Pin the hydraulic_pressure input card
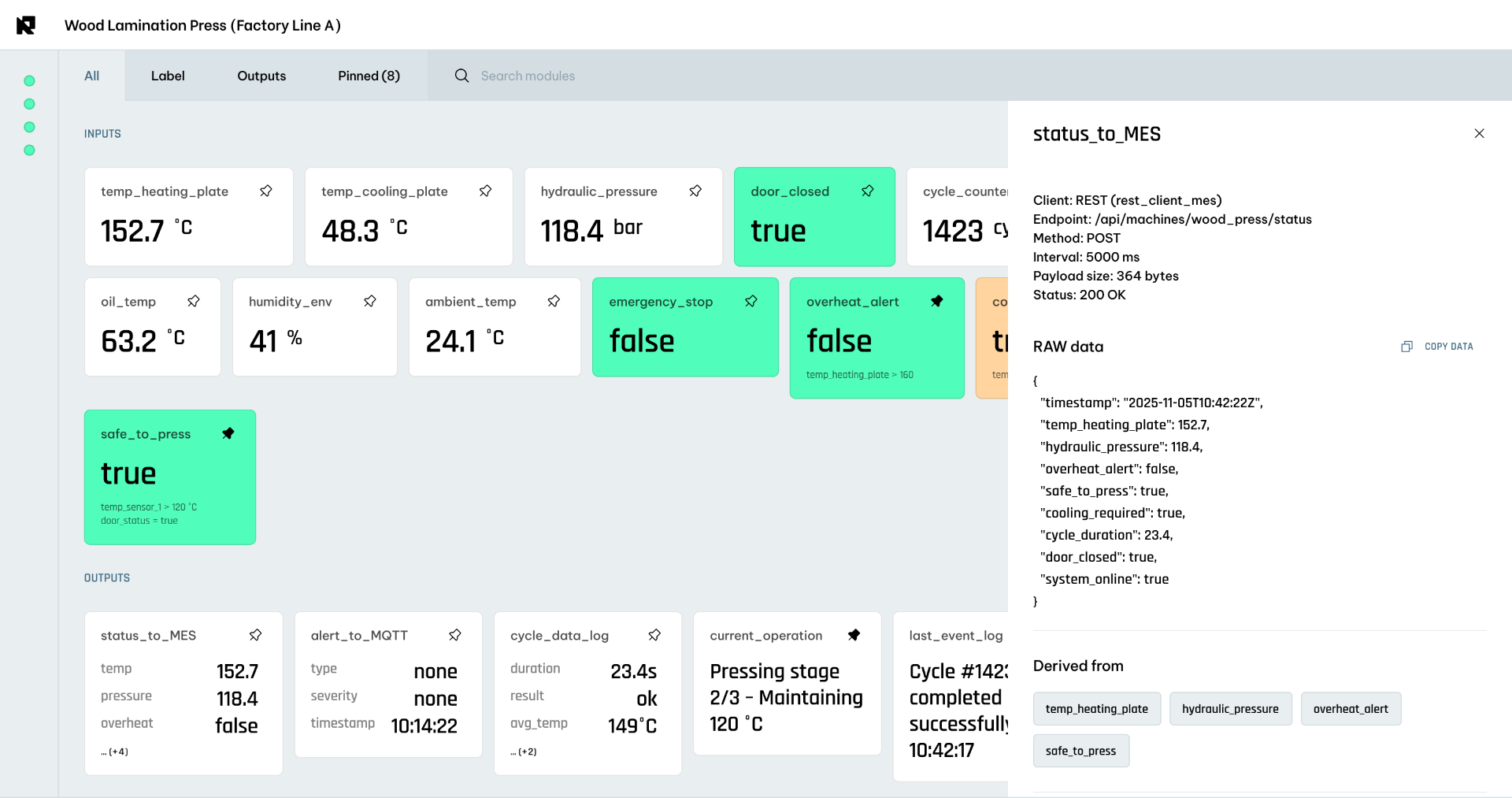The image size is (1512, 798). [x=695, y=191]
